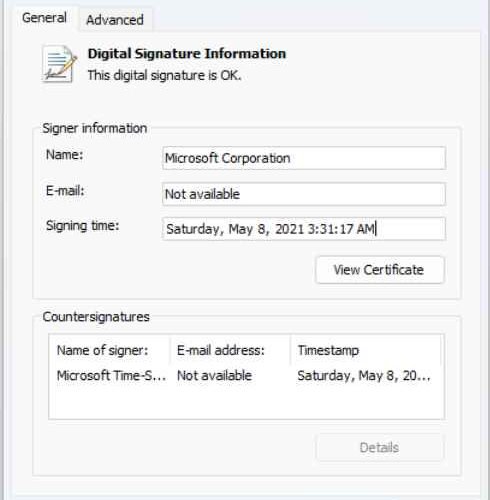
Task: Click the Signer information group label
Action: coord(95,128)
